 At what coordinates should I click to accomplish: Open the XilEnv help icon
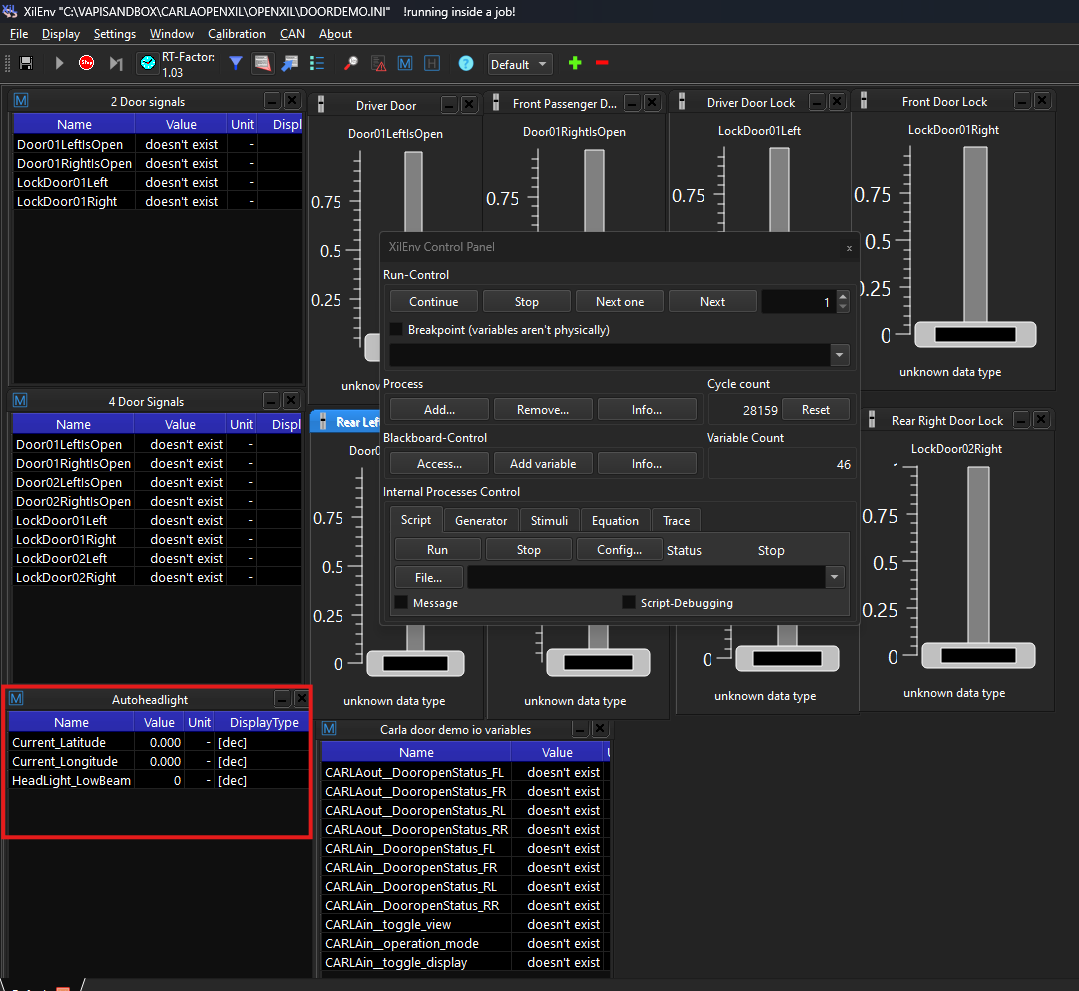click(x=466, y=63)
